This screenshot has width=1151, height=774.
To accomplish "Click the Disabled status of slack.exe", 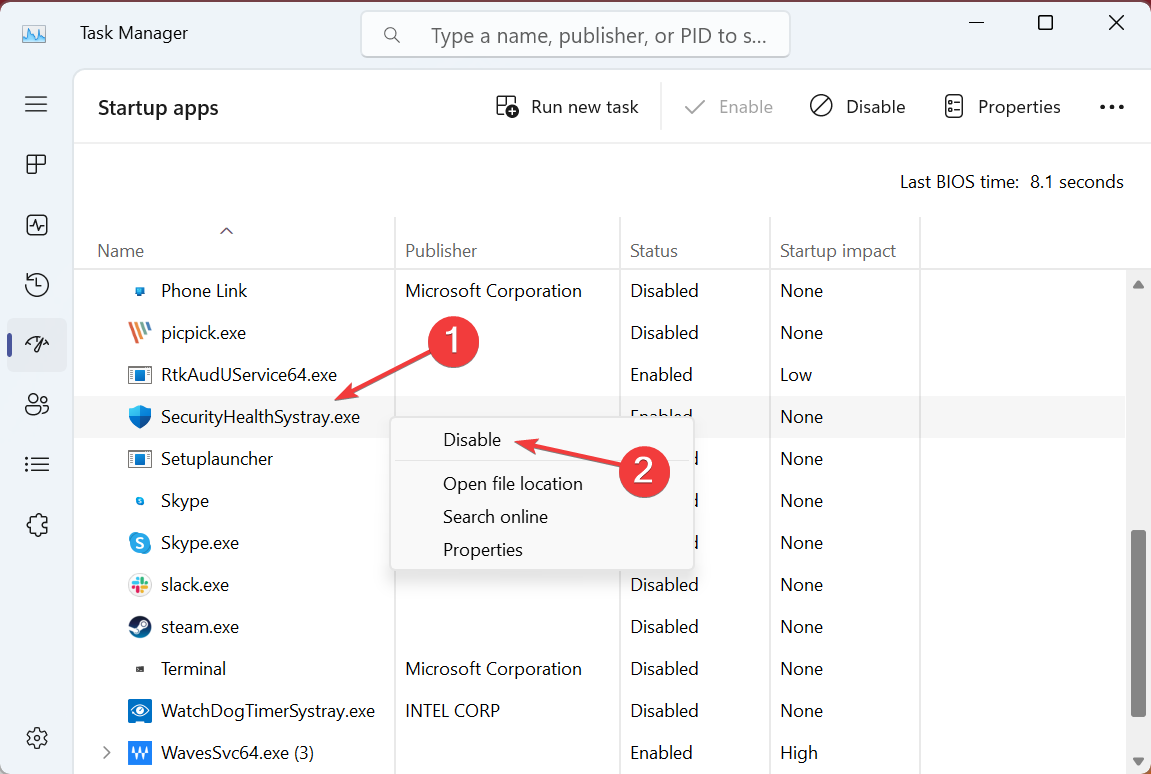I will pyautogui.click(x=664, y=585).
